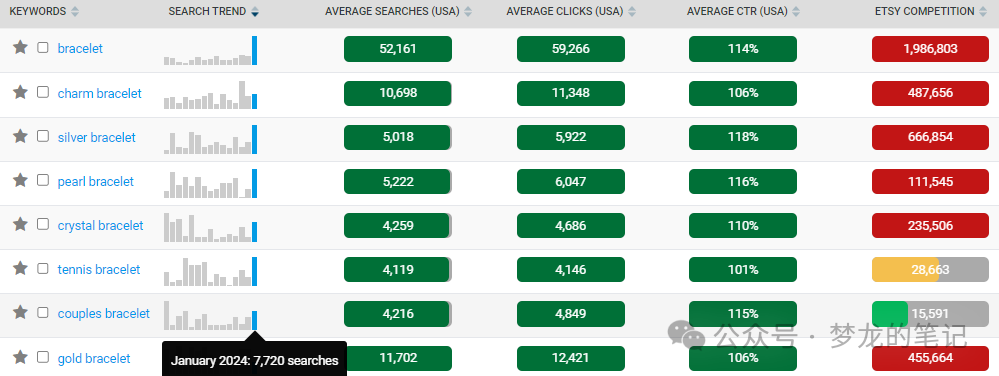999x376 pixels.
Task: Star the crystal bracelet row
Action: pyautogui.click(x=20, y=224)
